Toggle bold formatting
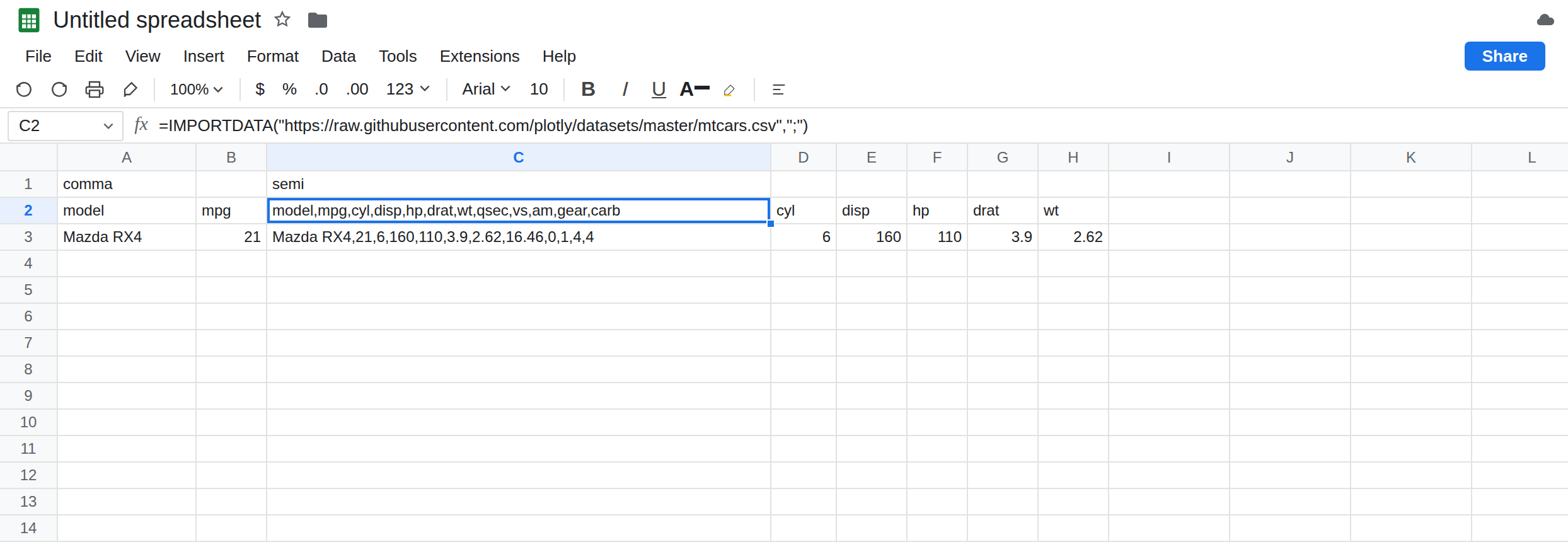 588,89
